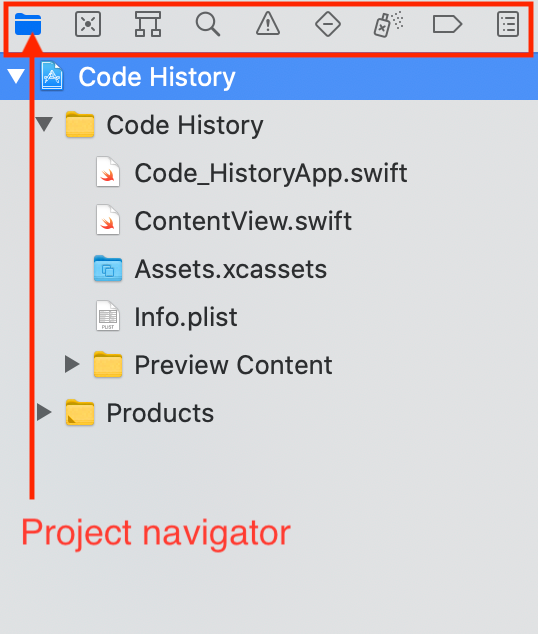Open Info.plist file
Screen dimensions: 538x634
coord(186,317)
